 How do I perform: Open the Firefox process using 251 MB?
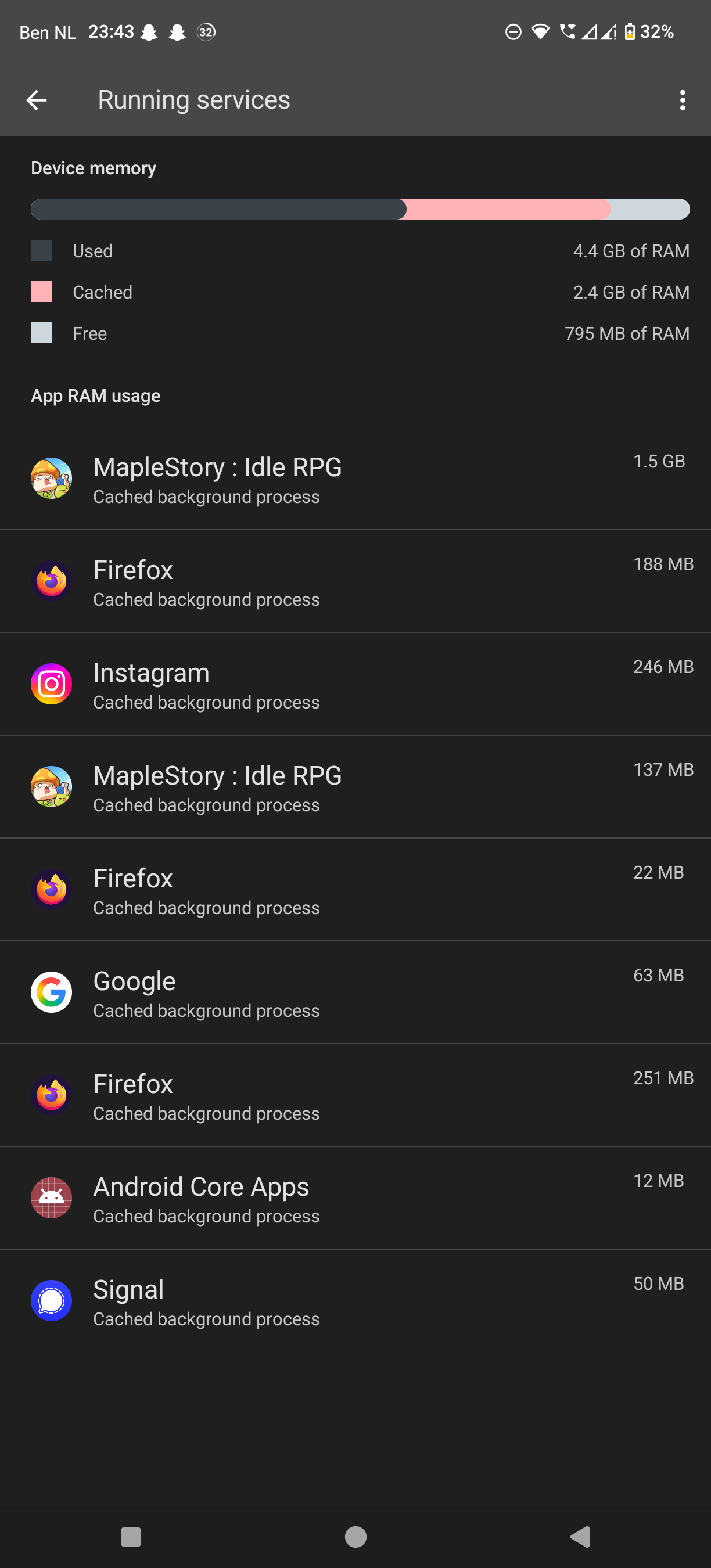point(355,1095)
